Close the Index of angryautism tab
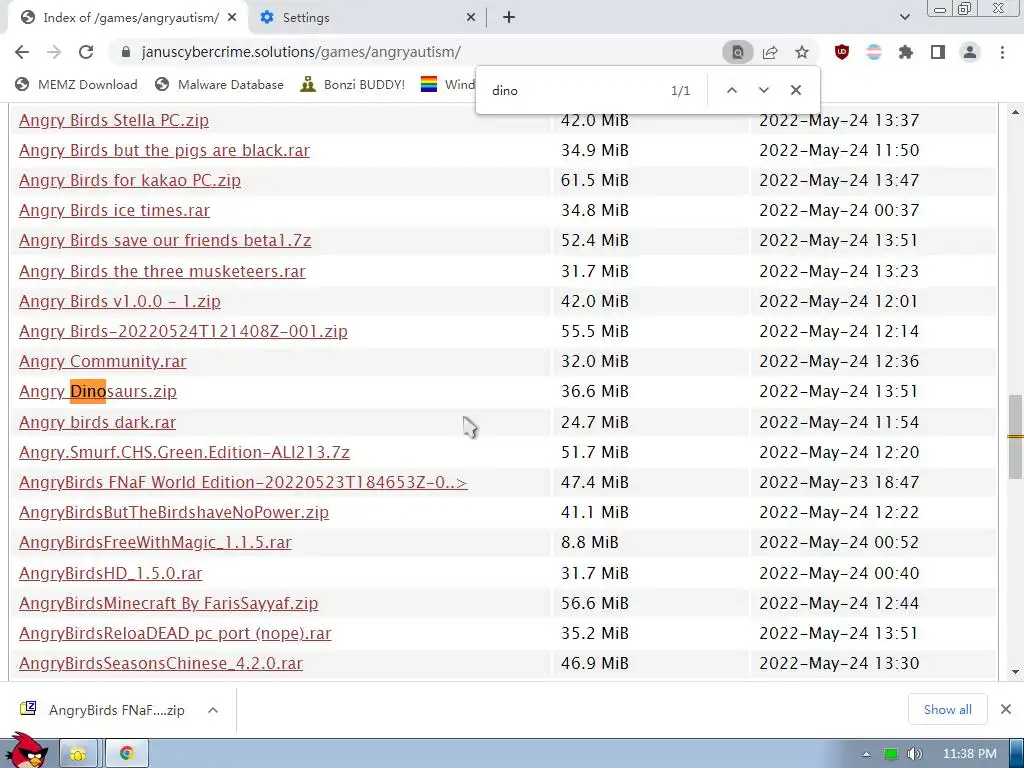 232,18
